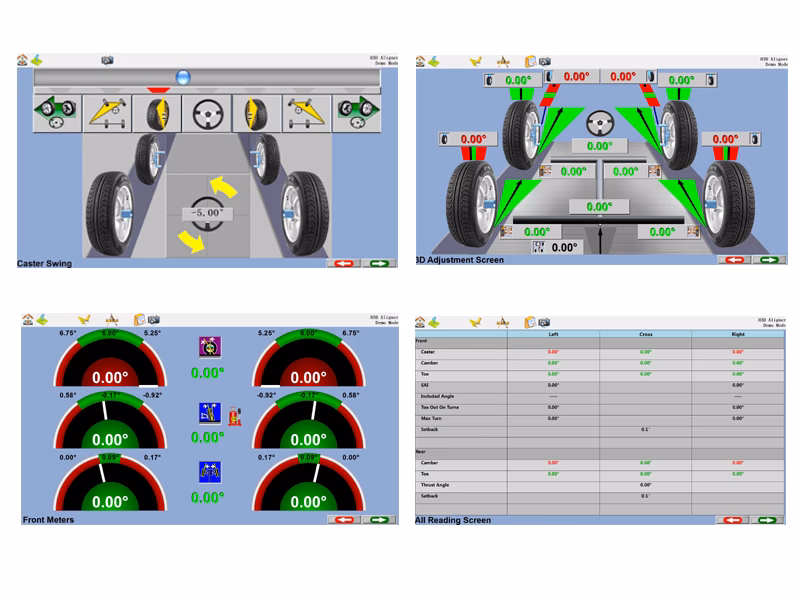Select the left wheel camber icon on the toolbar
This screenshot has height=600, width=800.
tap(158, 112)
